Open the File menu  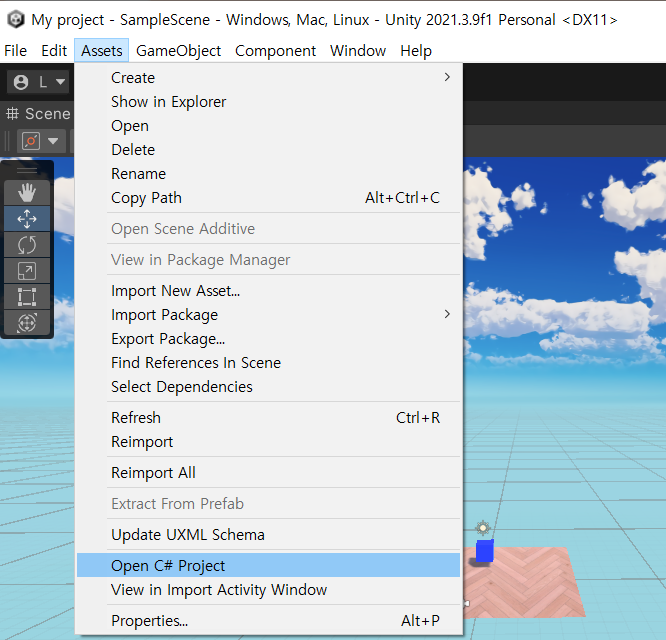(15, 51)
